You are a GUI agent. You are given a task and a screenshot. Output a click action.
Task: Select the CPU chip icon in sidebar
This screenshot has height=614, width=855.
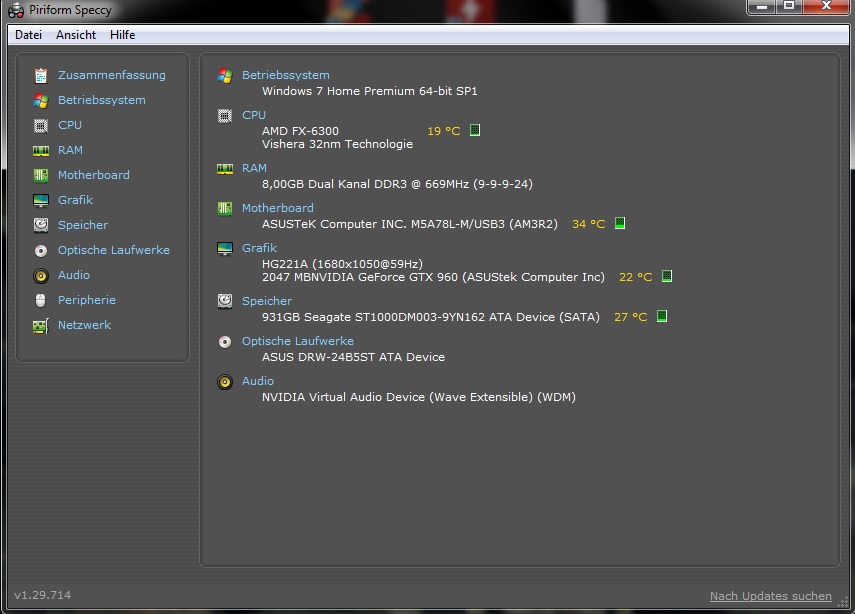tap(41, 125)
